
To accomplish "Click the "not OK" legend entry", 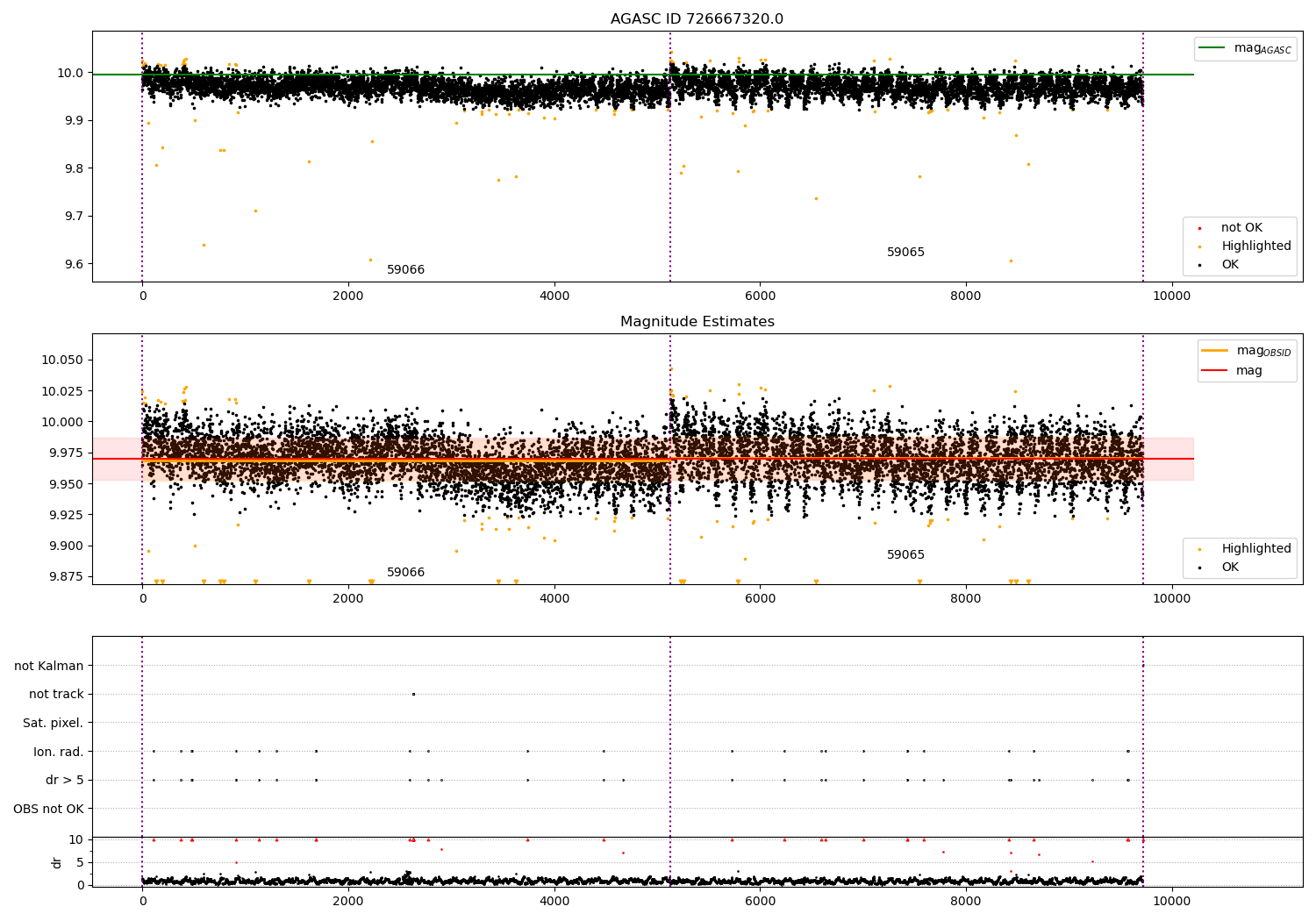I will point(1241,228).
